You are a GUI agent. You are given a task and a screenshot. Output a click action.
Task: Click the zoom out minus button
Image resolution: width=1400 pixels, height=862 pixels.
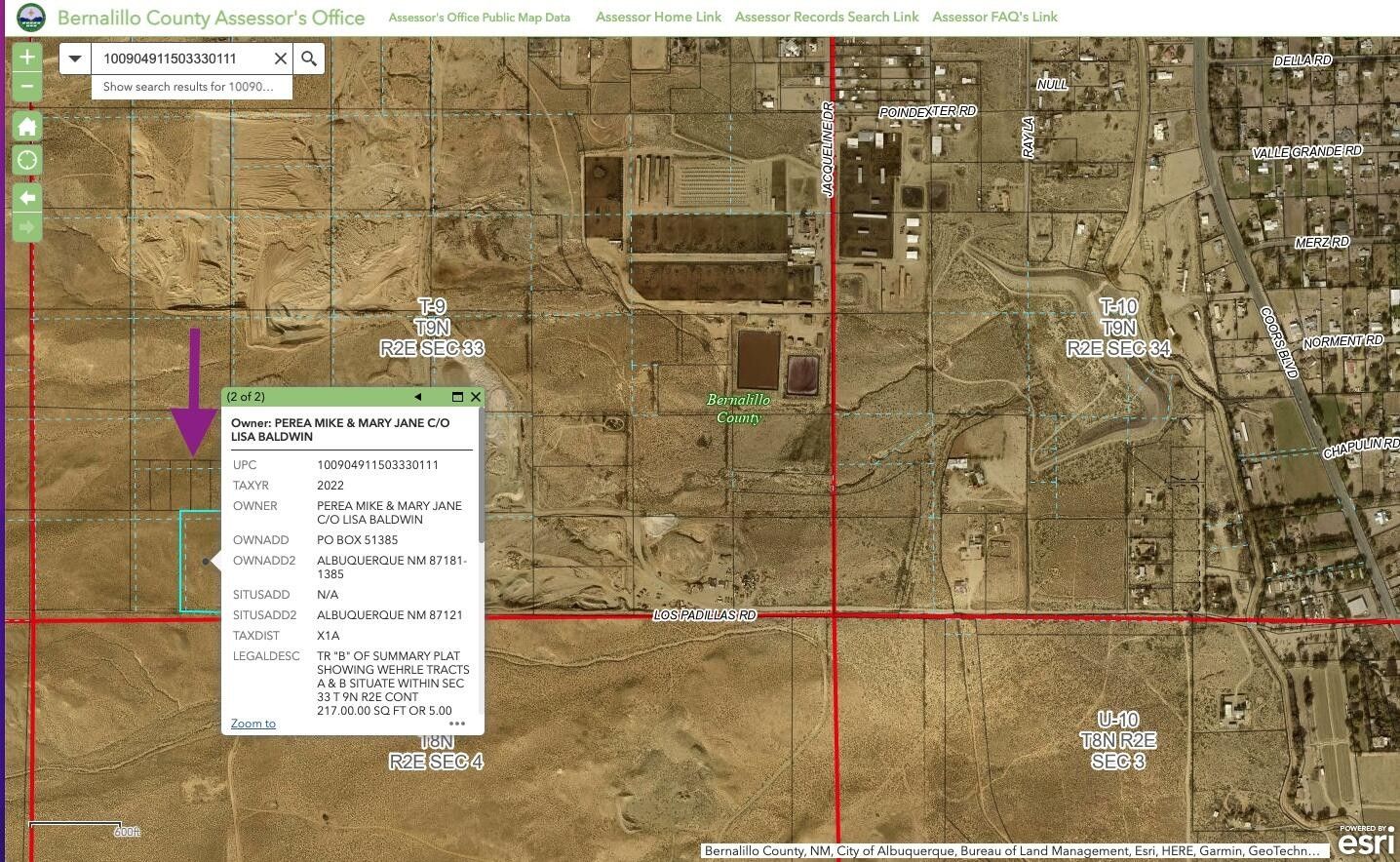(27, 87)
